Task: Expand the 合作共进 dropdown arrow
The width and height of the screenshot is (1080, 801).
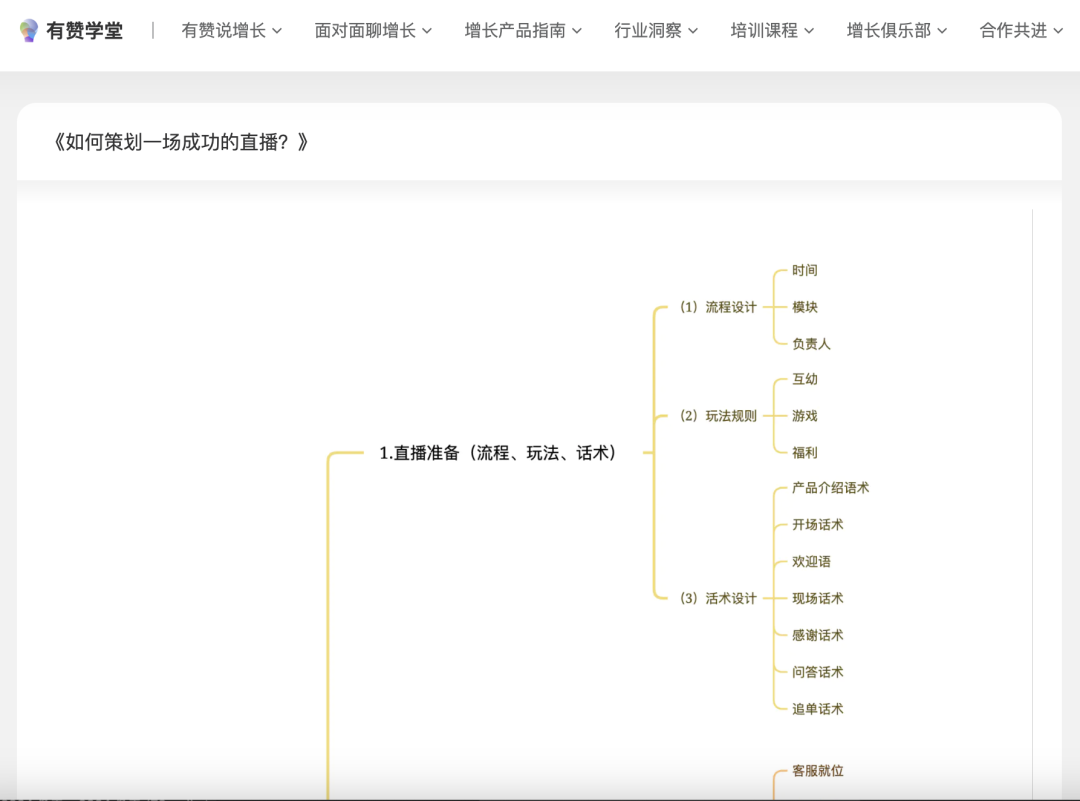Action: [x=1059, y=30]
